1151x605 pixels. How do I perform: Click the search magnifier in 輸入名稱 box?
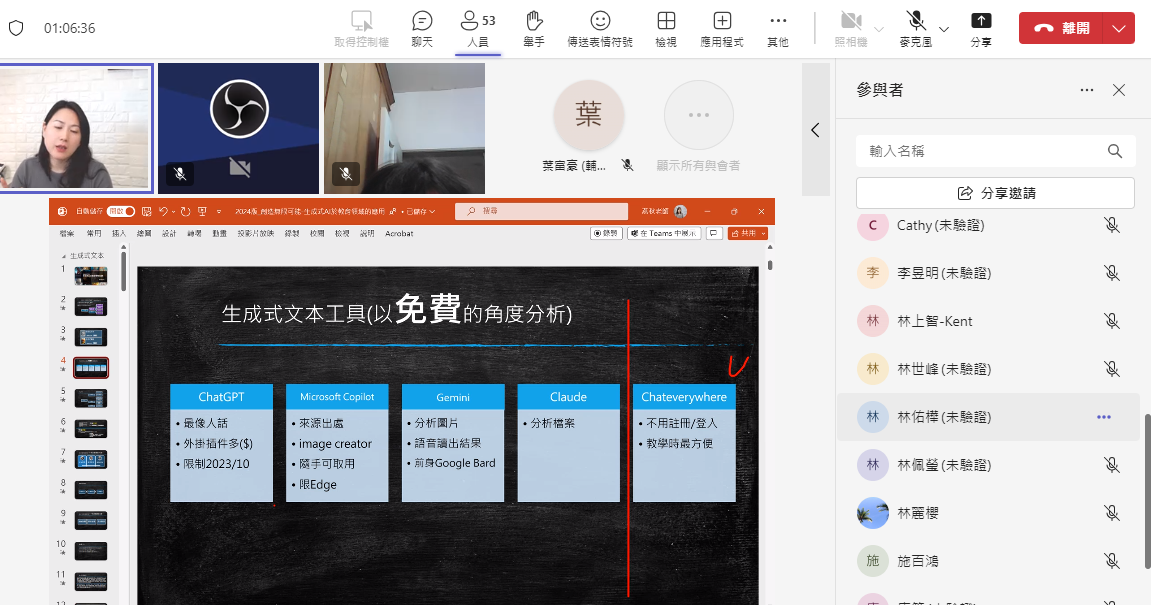point(1114,151)
